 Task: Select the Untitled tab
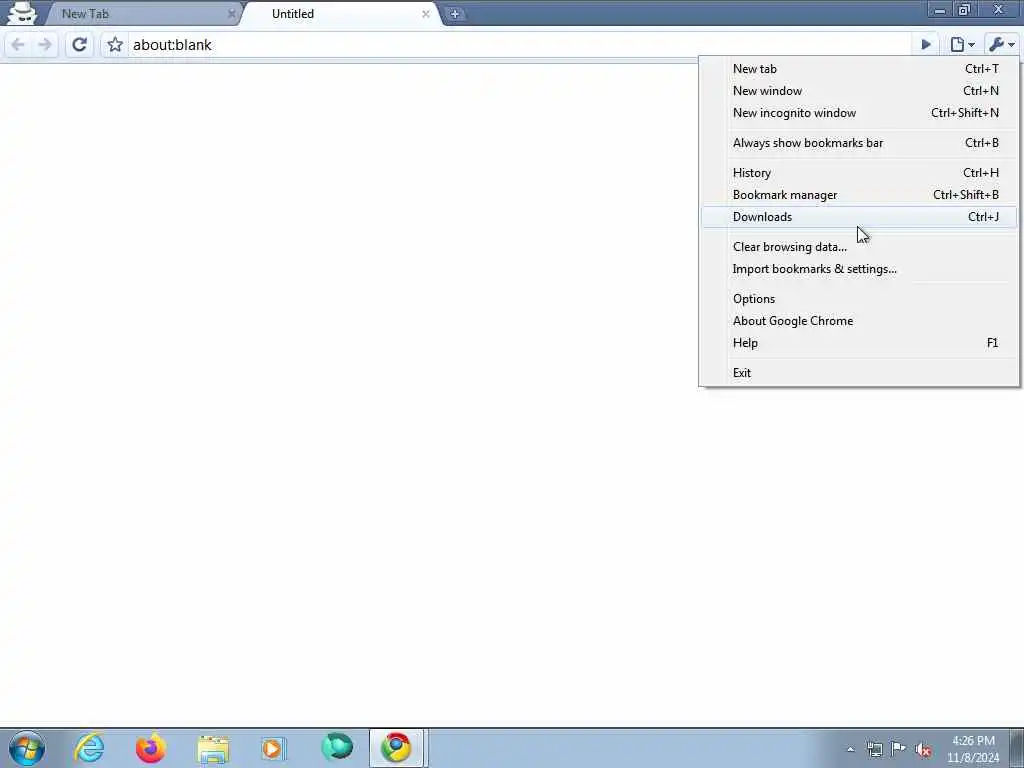[x=340, y=14]
